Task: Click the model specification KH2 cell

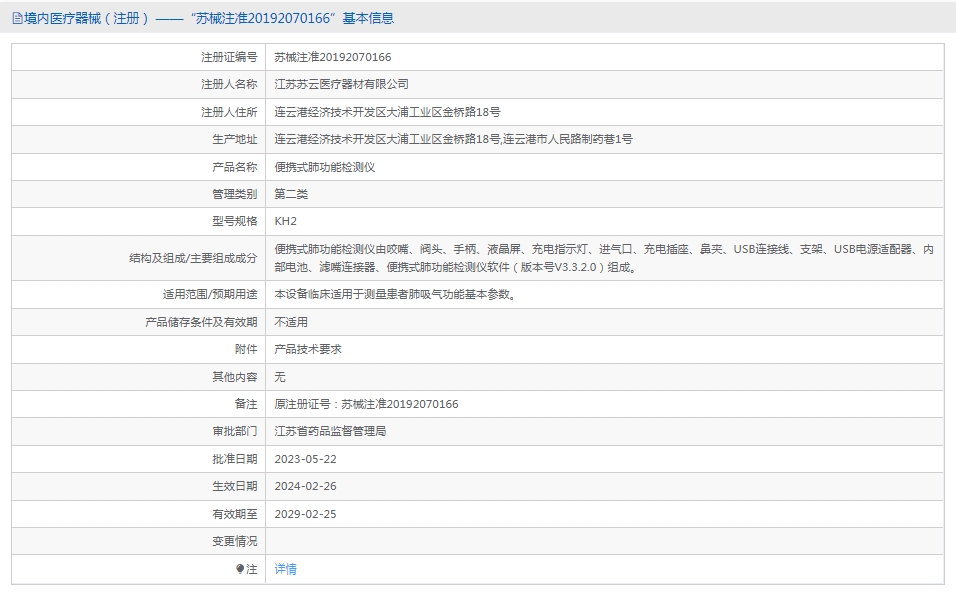Action: (x=286, y=221)
